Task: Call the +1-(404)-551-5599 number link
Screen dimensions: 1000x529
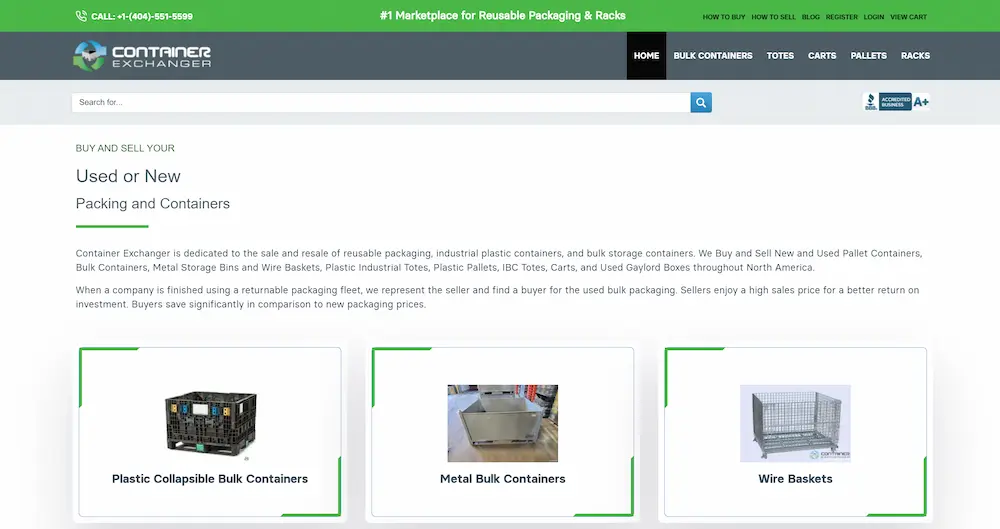Action: click(142, 17)
